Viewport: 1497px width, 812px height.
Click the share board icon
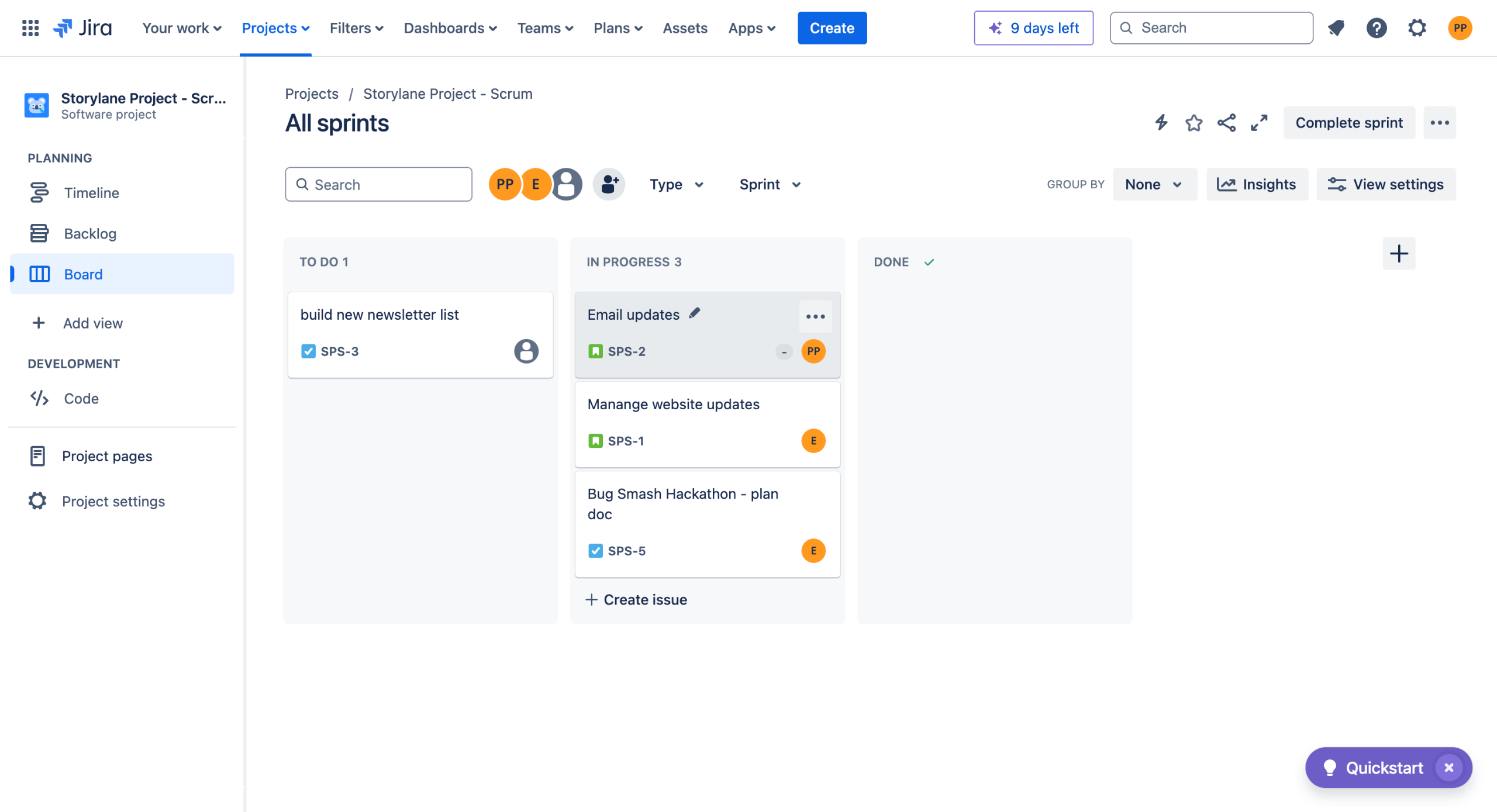pos(1226,123)
